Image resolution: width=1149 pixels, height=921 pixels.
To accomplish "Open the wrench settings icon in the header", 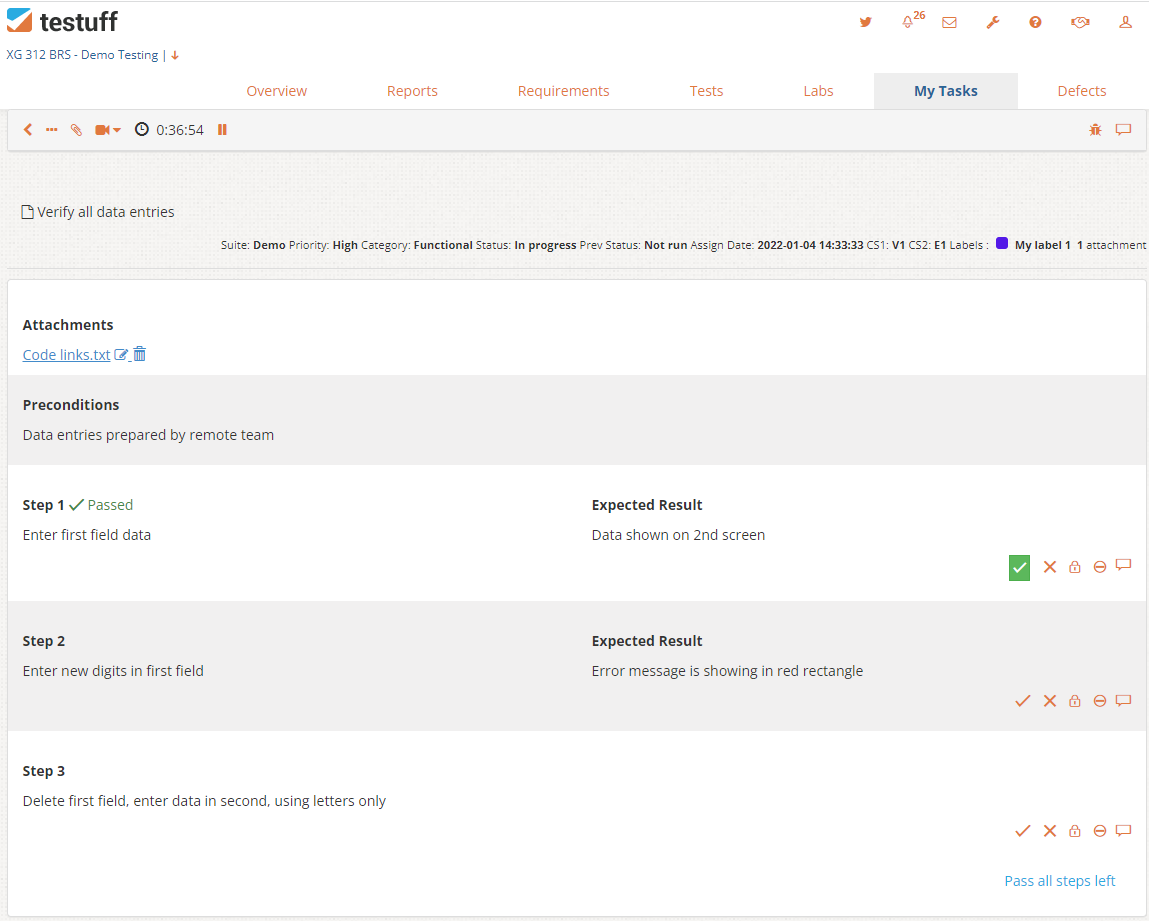I will click(x=993, y=22).
